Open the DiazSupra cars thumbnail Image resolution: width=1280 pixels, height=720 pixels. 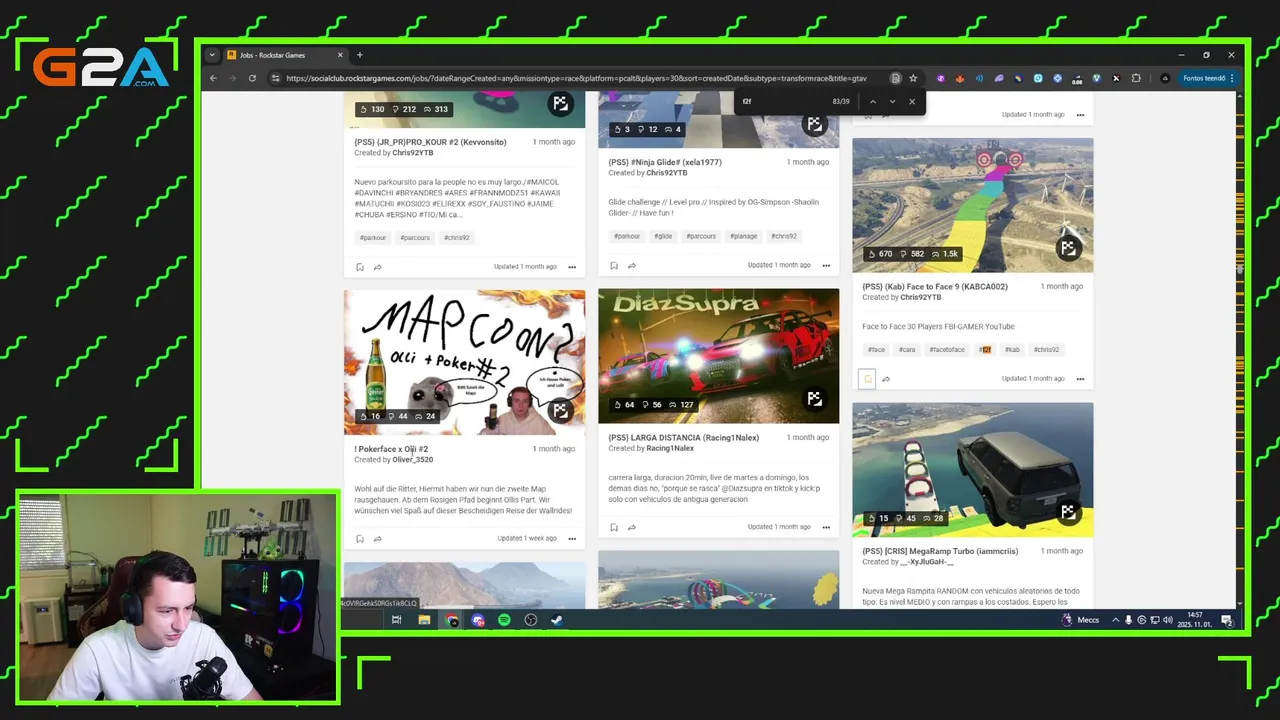coord(718,357)
